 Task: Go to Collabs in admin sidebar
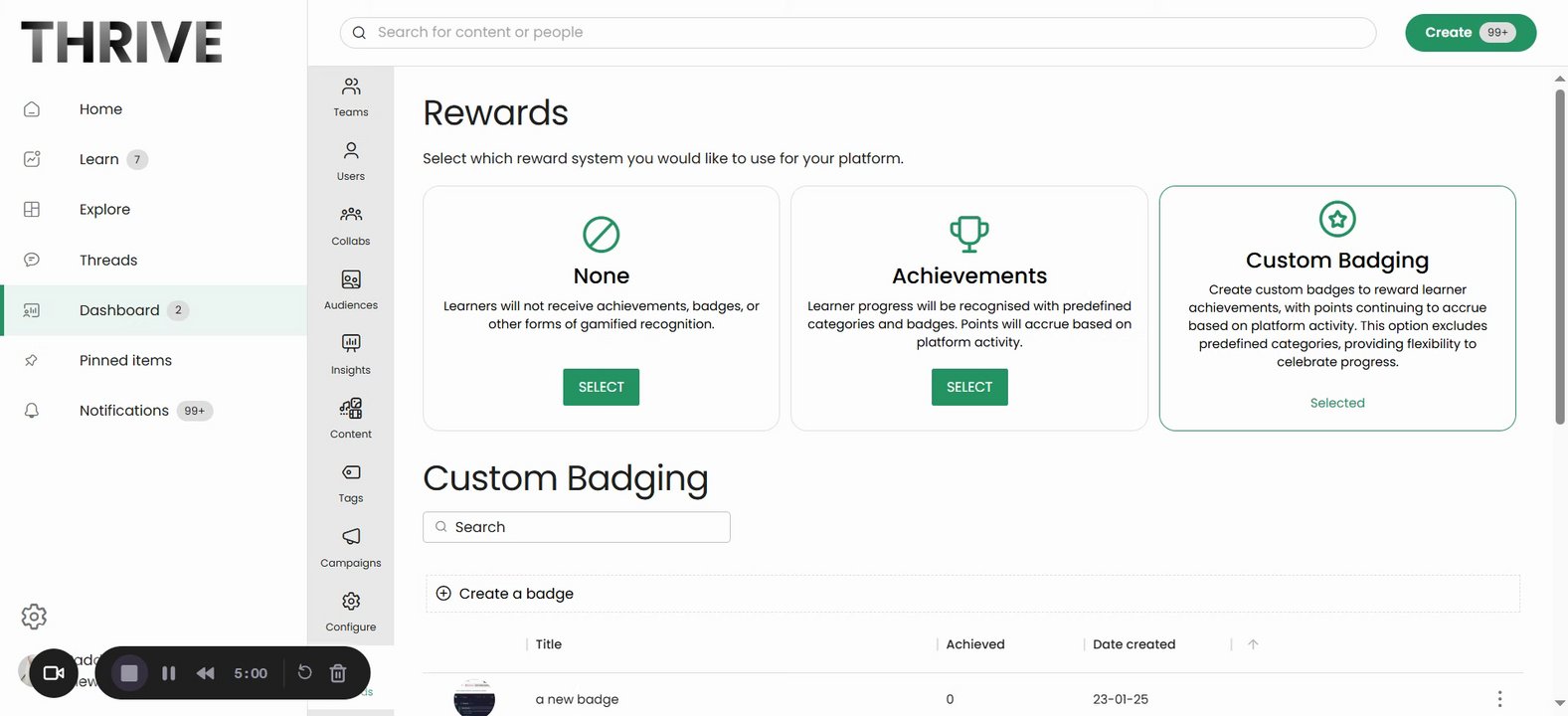pyautogui.click(x=351, y=225)
